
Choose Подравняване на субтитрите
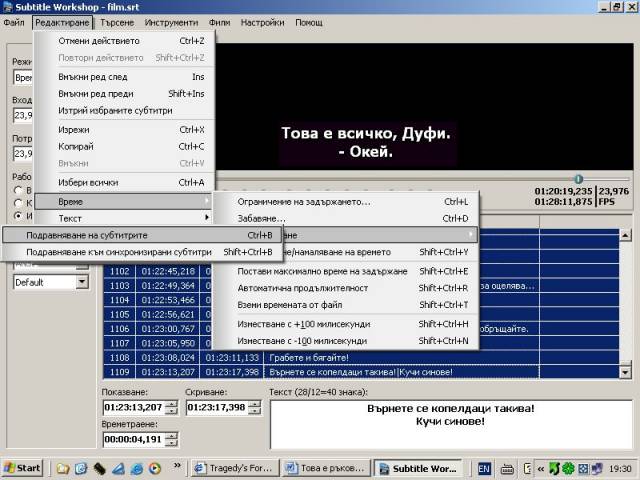142,235
